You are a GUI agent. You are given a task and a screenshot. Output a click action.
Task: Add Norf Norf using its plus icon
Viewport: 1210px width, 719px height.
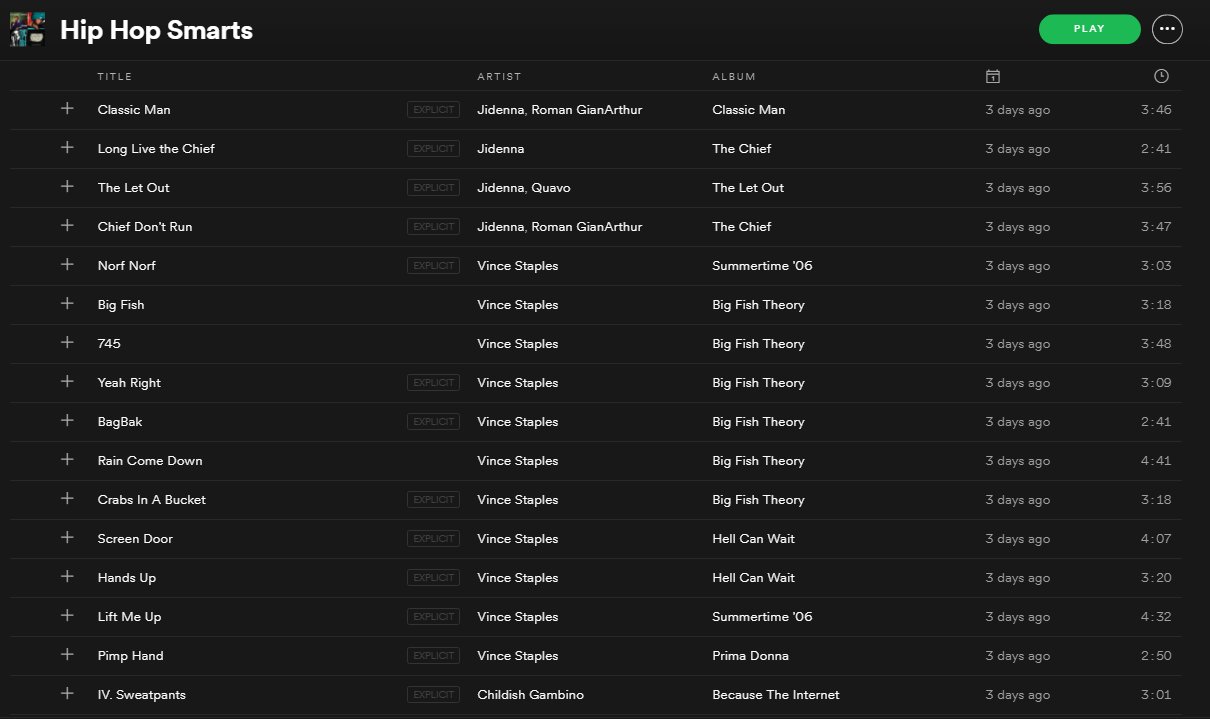coord(67,265)
